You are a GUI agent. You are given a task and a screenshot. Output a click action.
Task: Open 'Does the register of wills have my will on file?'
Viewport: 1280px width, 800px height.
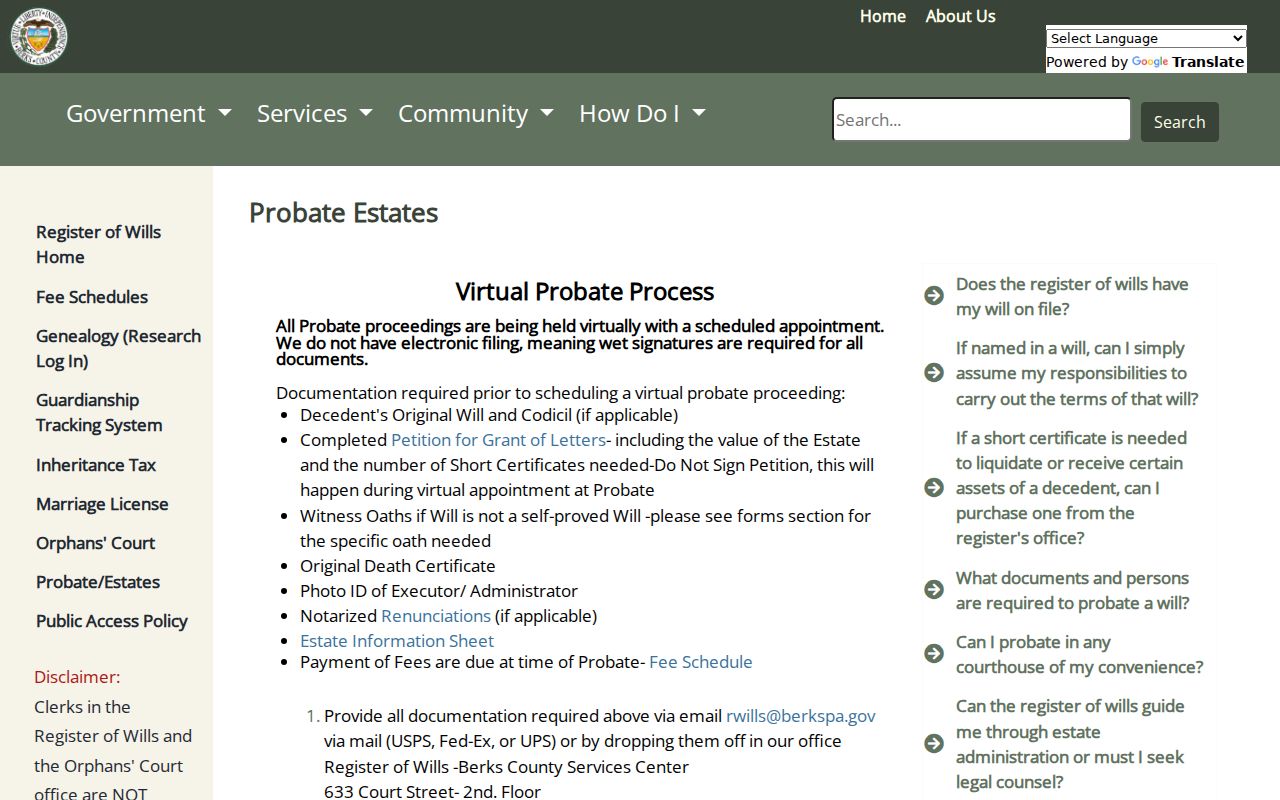pyautogui.click(x=1072, y=296)
